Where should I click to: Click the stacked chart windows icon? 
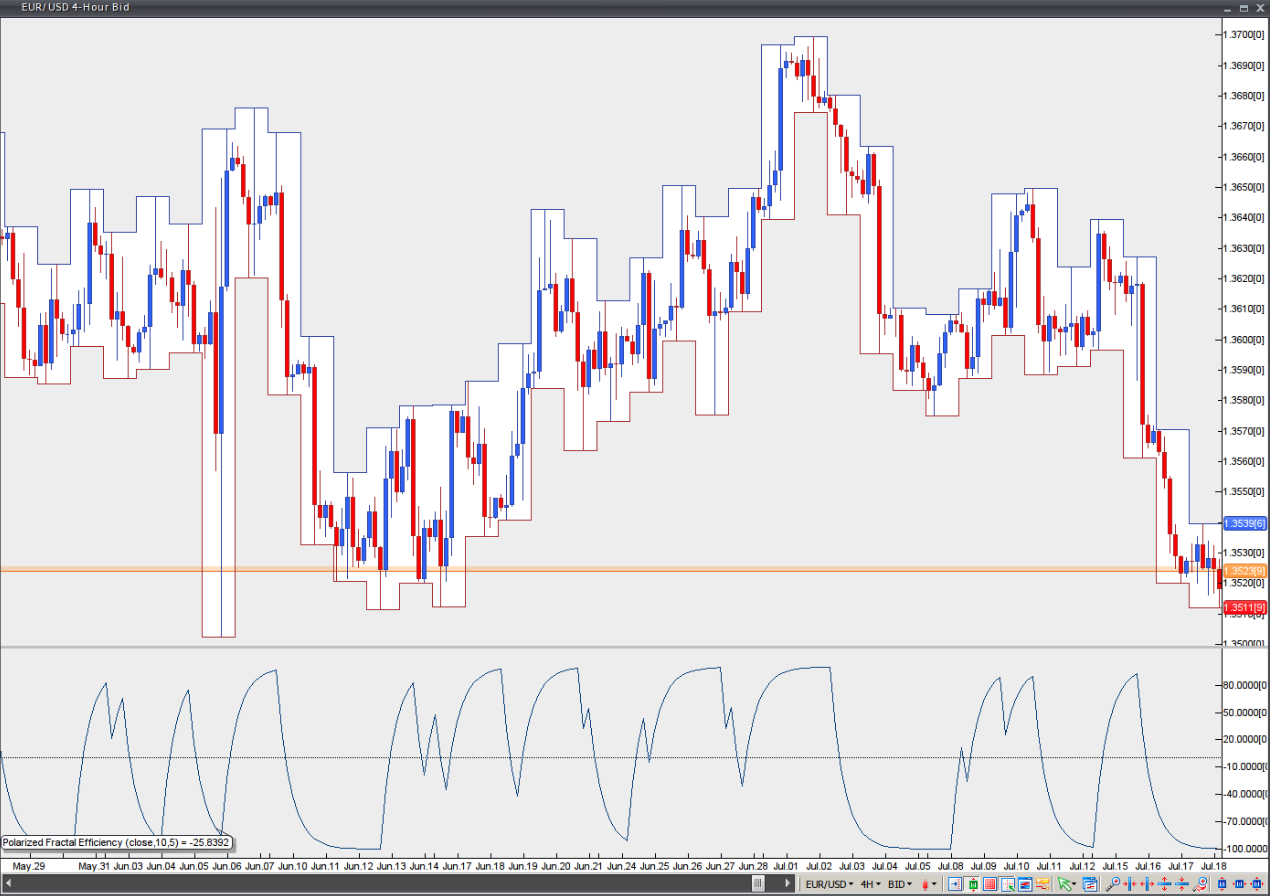pos(1089,884)
